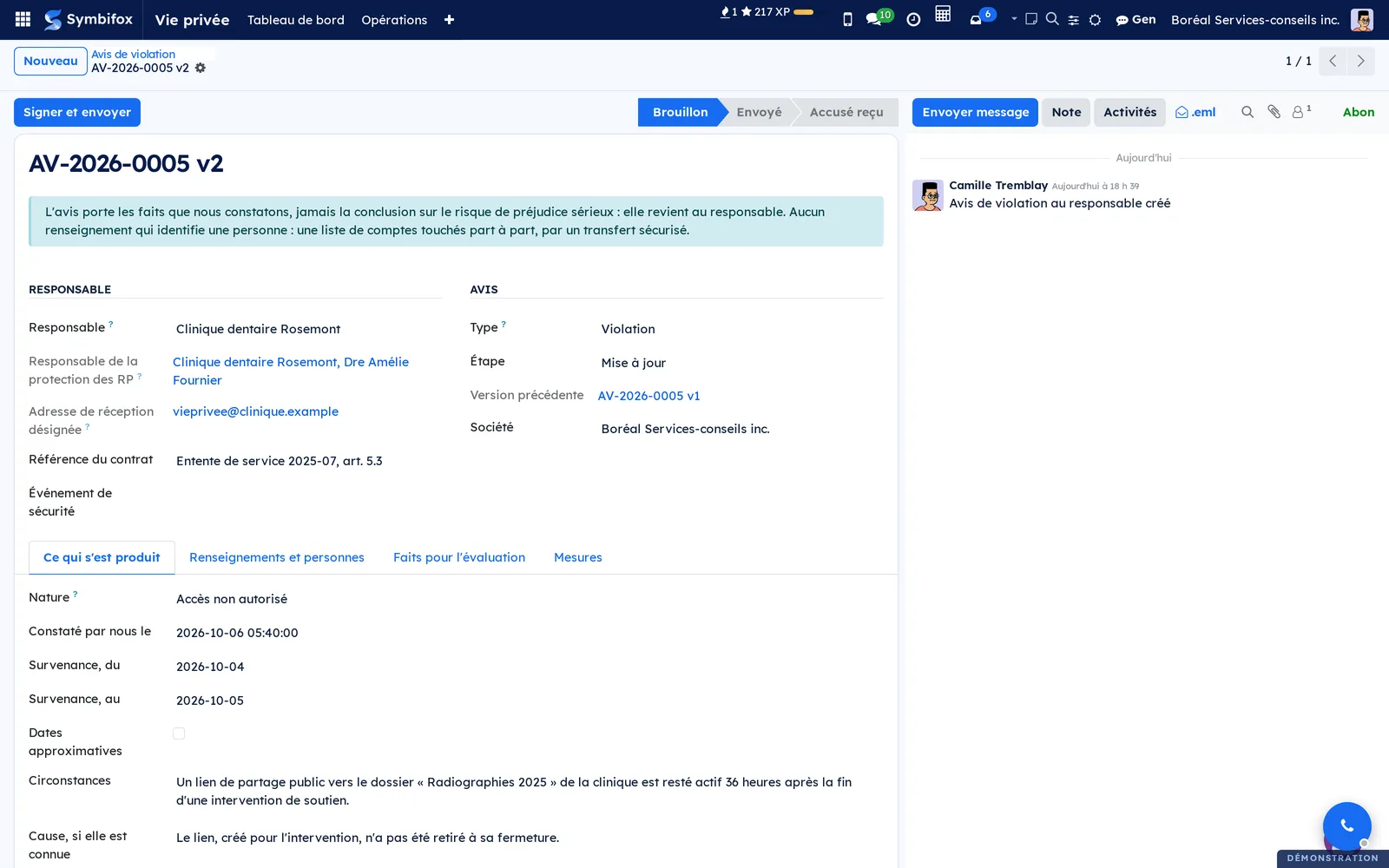The height and width of the screenshot is (868, 1389).
Task: Open the apps grid menu
Action: point(23,19)
